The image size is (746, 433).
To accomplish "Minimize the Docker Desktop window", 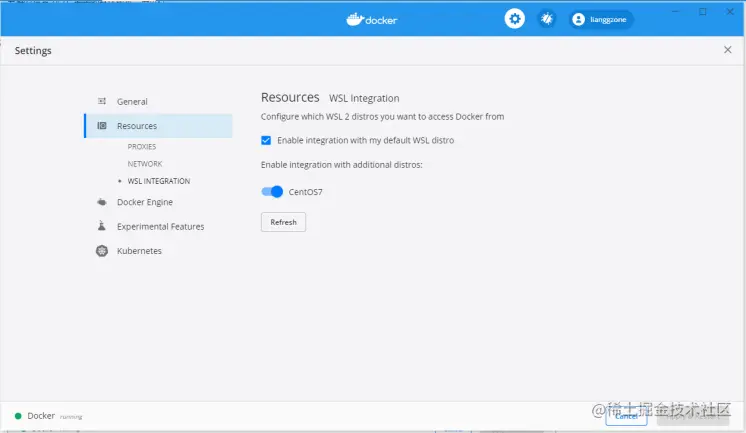I will click(675, 11).
